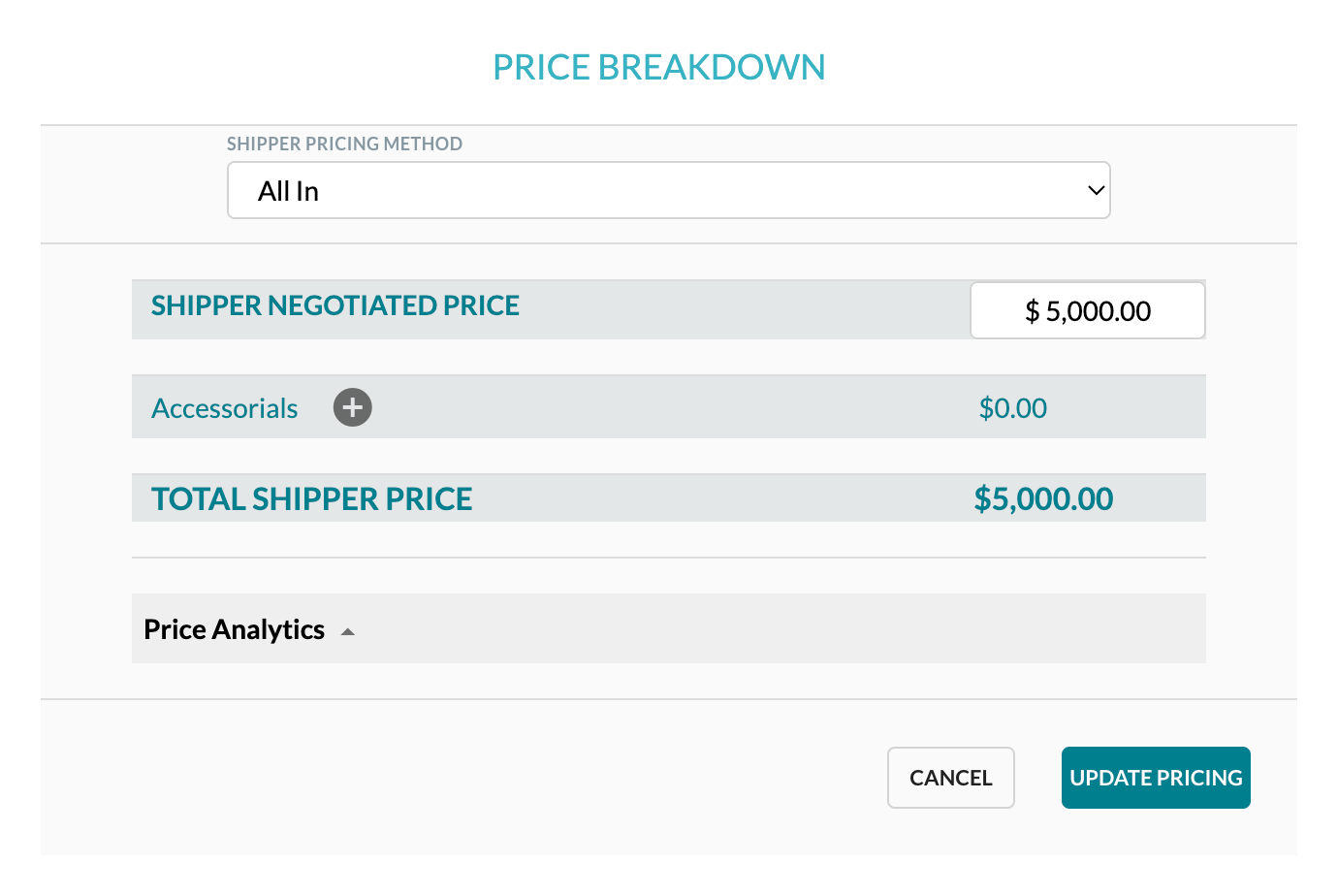Select the Shipper Negotiated Price field
This screenshot has width=1338, height=896.
click(1087, 310)
